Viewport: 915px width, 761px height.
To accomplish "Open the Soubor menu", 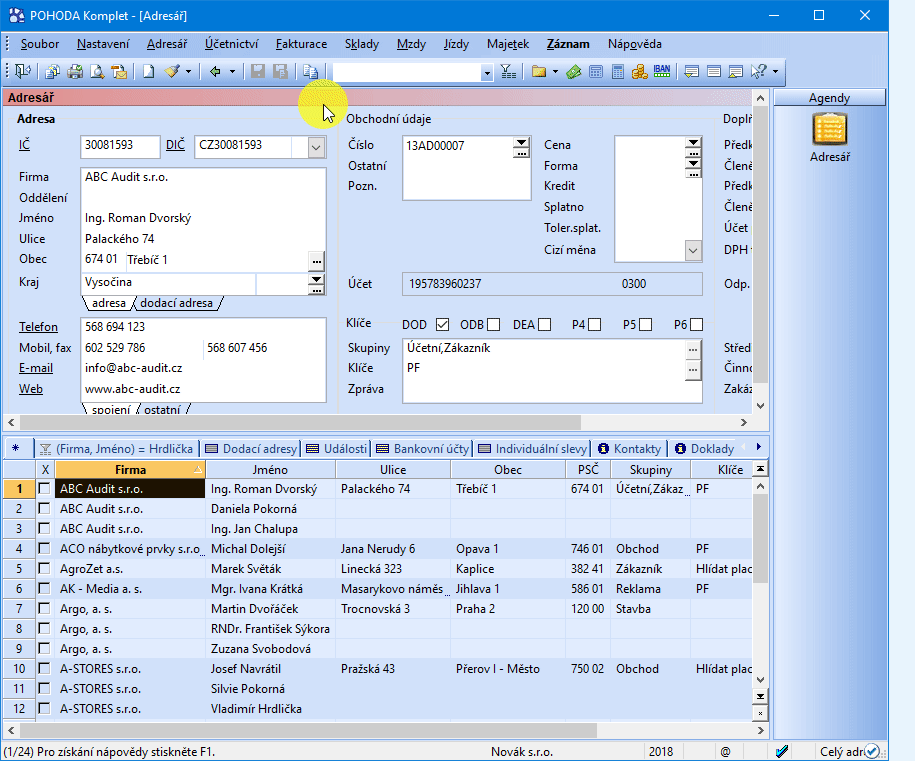I will tap(40, 44).
